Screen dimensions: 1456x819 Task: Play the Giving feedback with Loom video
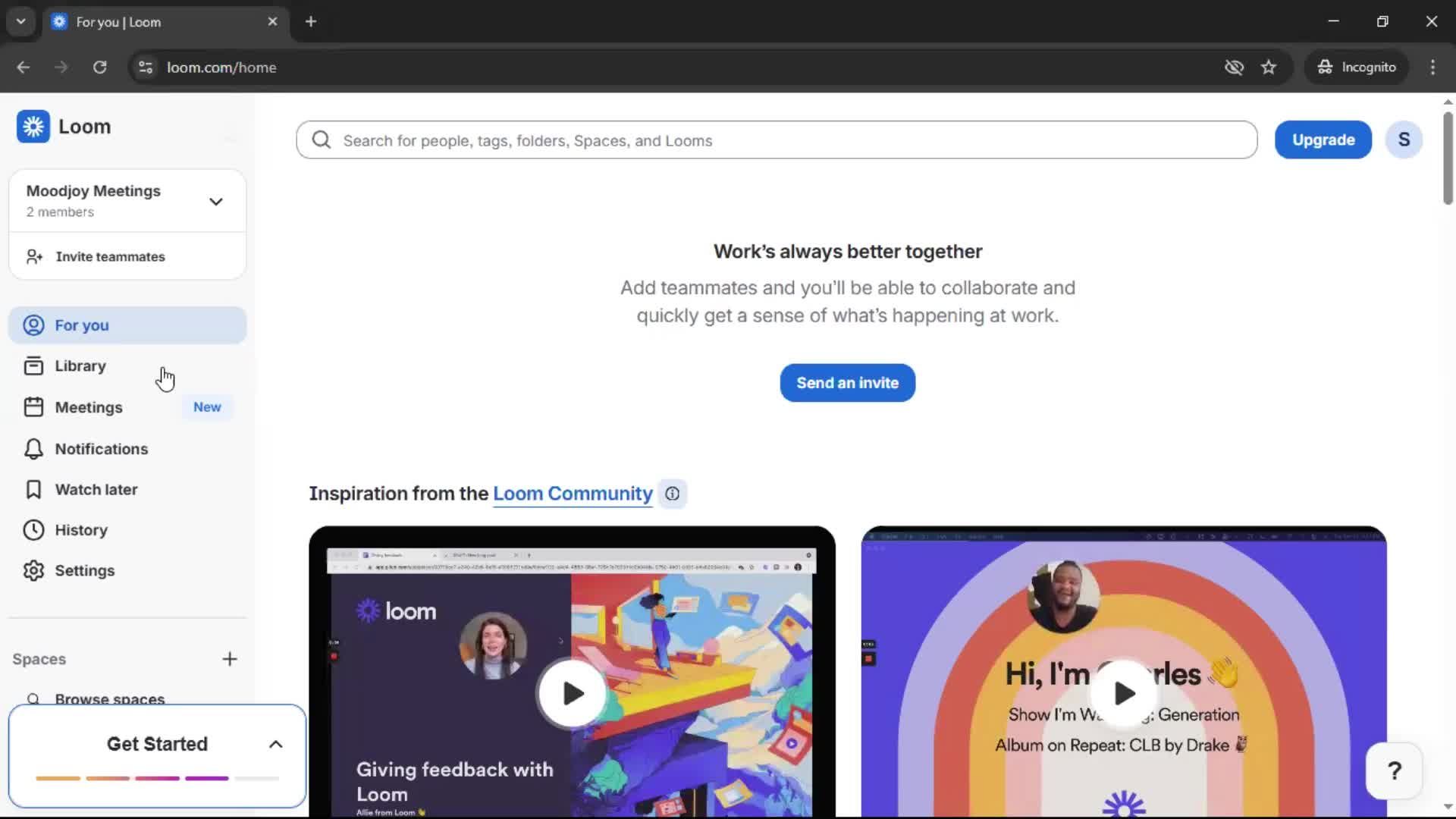tap(573, 692)
